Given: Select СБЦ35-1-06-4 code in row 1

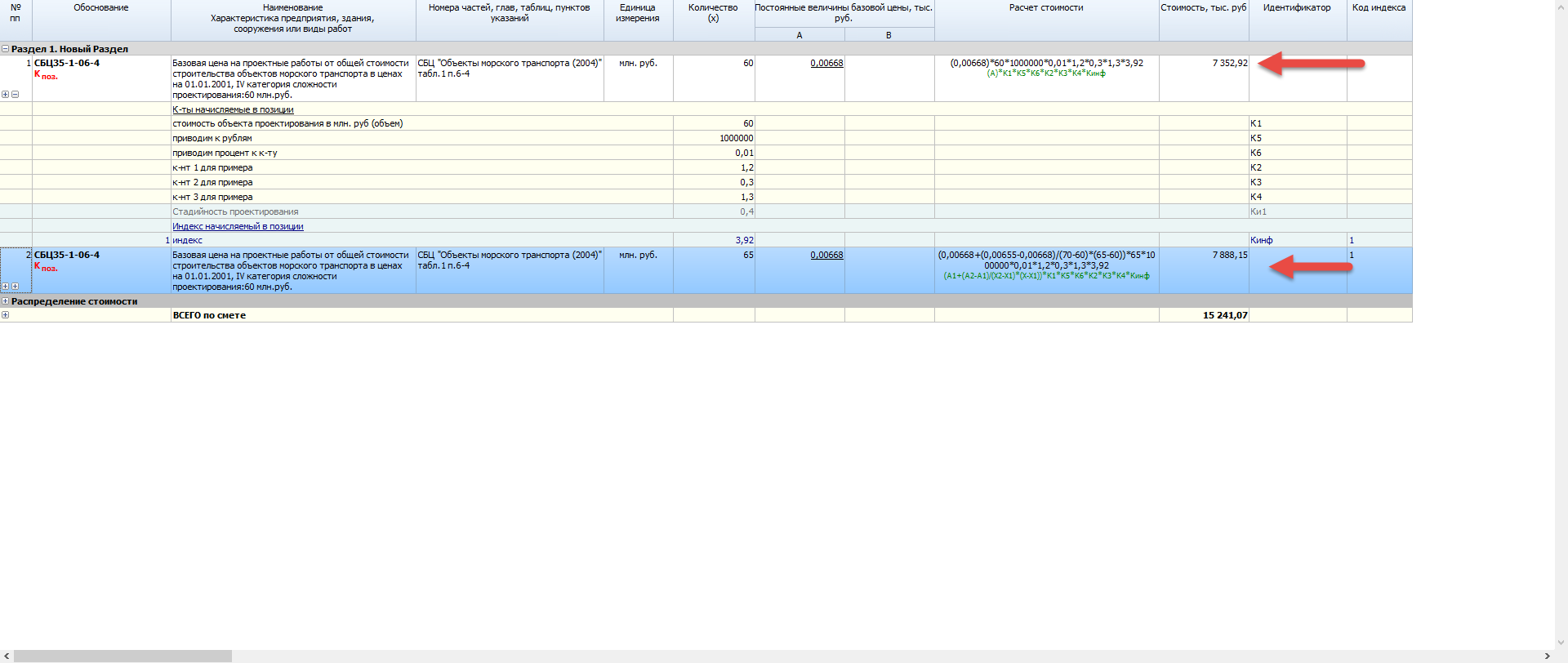Looking at the screenshot, I should [67, 63].
